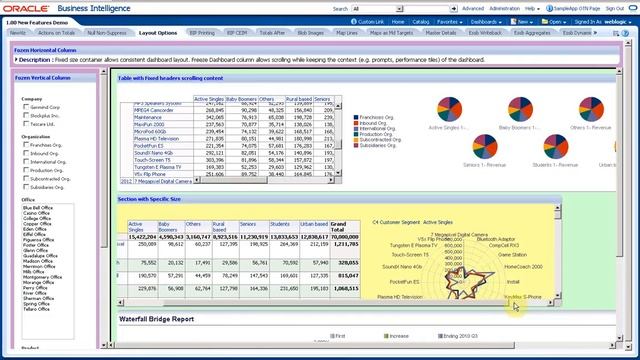Select Blue Bell Office in Office list
Viewport: 640px width, 360px height.
(38, 208)
